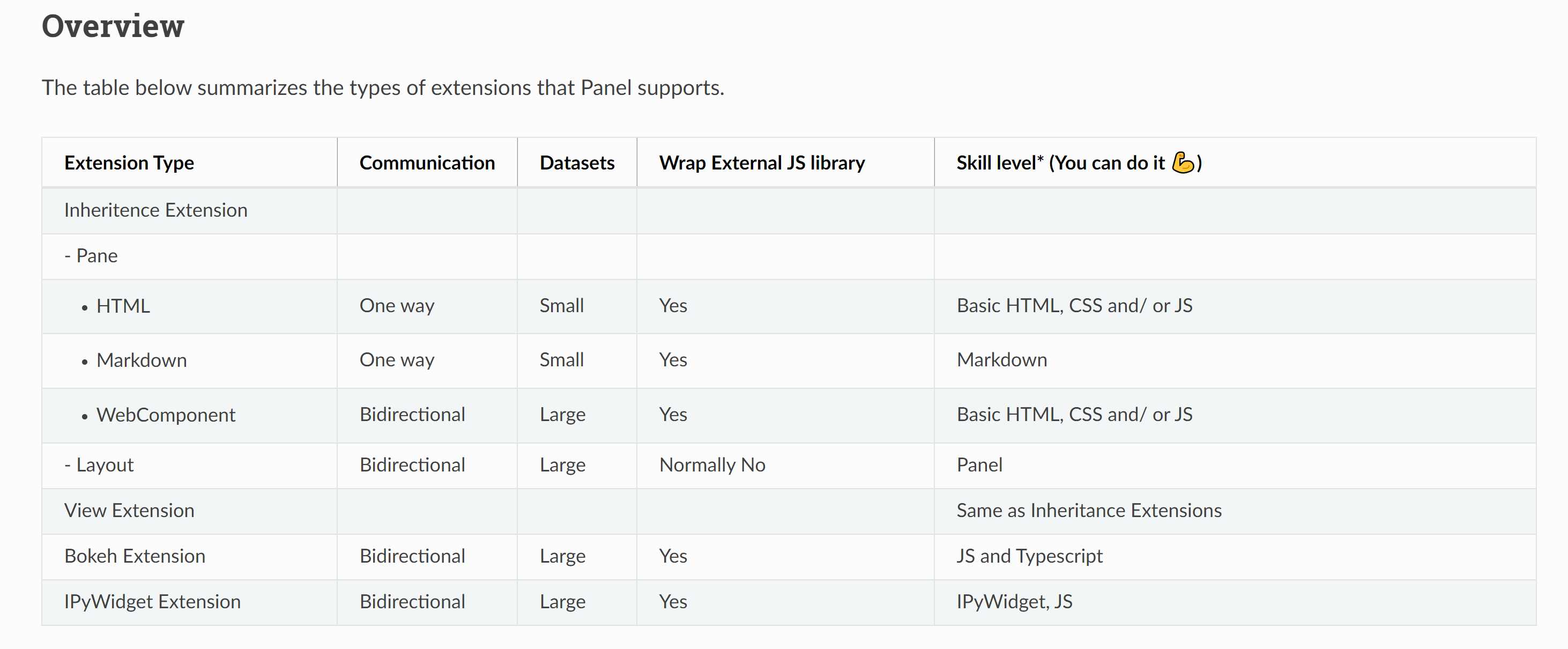Viewport: 1568px width, 649px height.
Task: Select the IPyWidget Extension row label
Action: click(152, 601)
